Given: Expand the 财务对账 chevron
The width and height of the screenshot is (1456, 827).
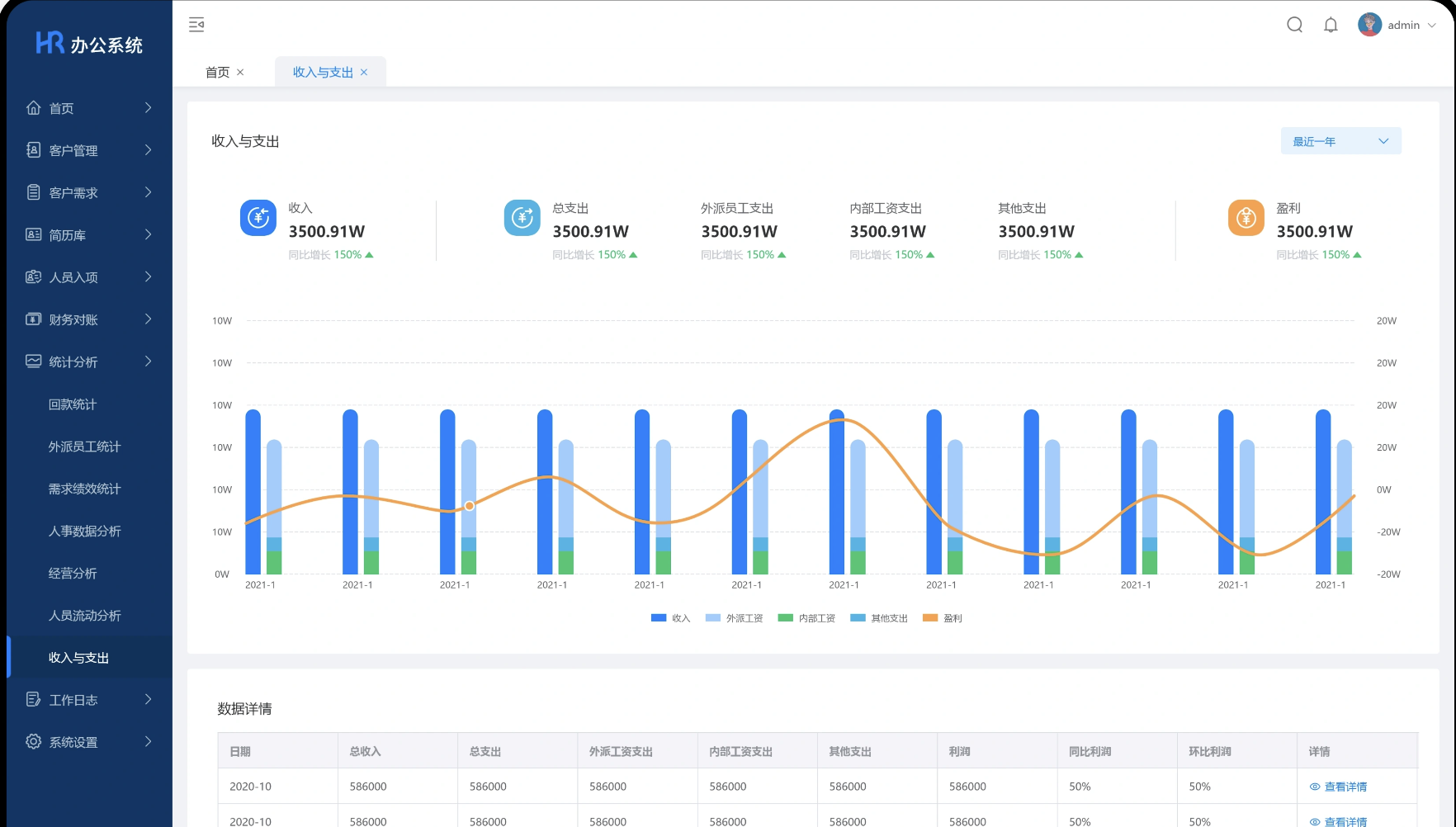Looking at the screenshot, I should point(149,319).
